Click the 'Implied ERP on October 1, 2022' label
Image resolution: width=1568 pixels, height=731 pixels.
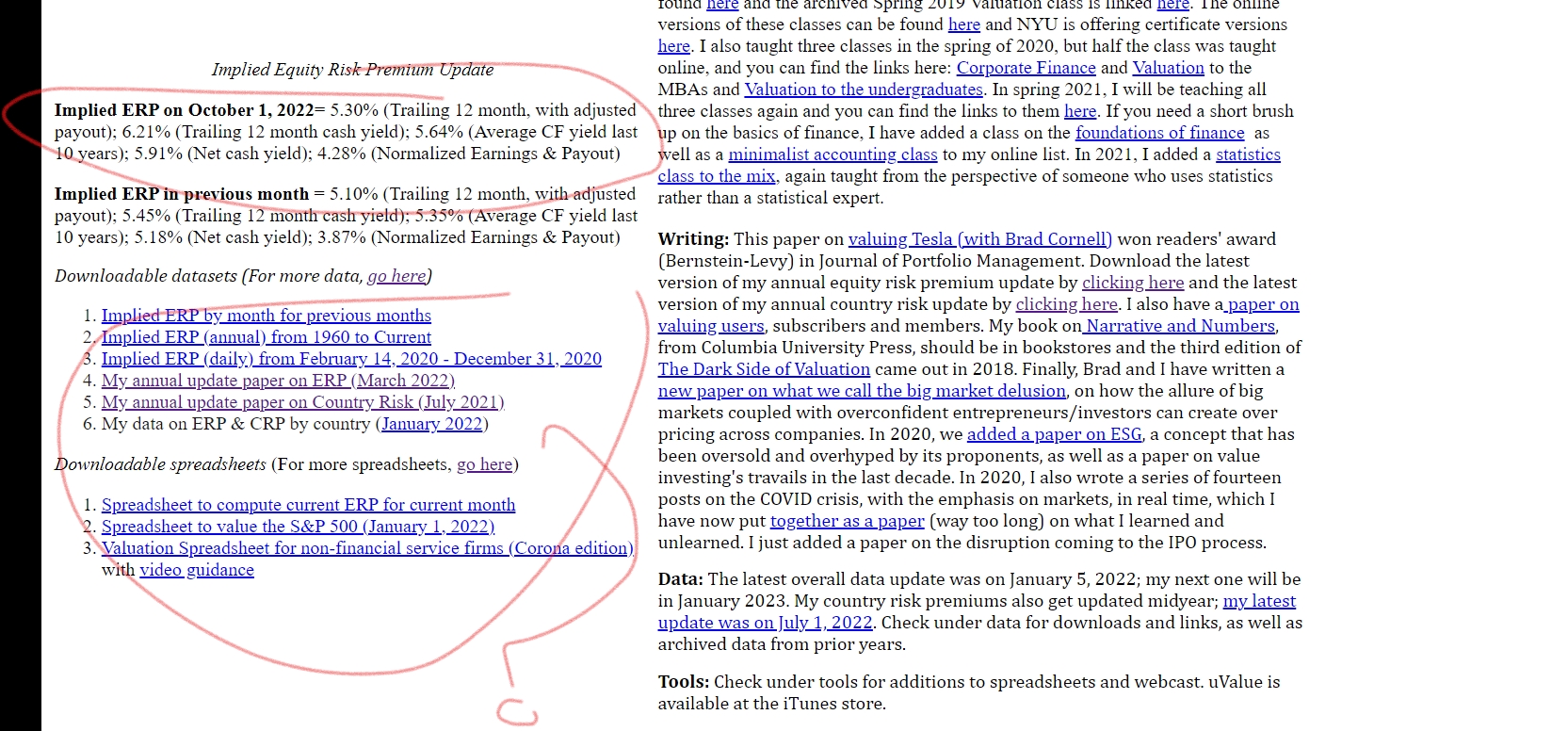[x=185, y=110]
